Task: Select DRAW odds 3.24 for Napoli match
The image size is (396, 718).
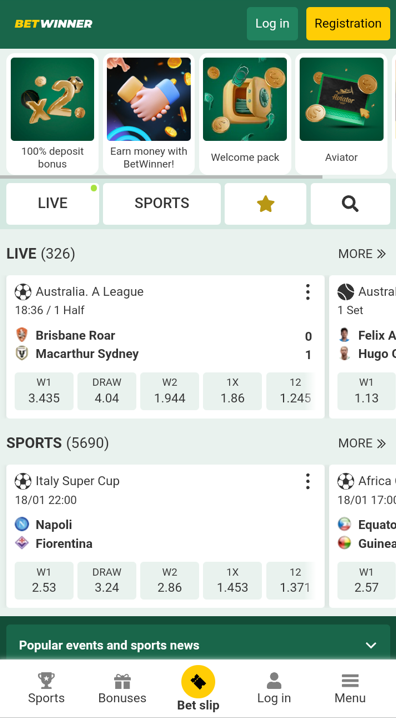Action: (x=107, y=581)
